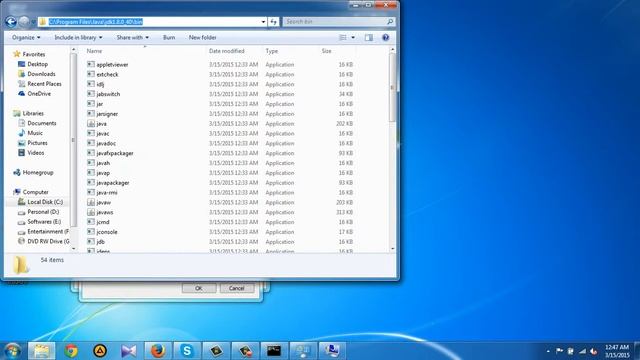Image resolution: width=640 pixels, height=360 pixels.
Task: Select the extcheck file
Action: [x=107, y=74]
